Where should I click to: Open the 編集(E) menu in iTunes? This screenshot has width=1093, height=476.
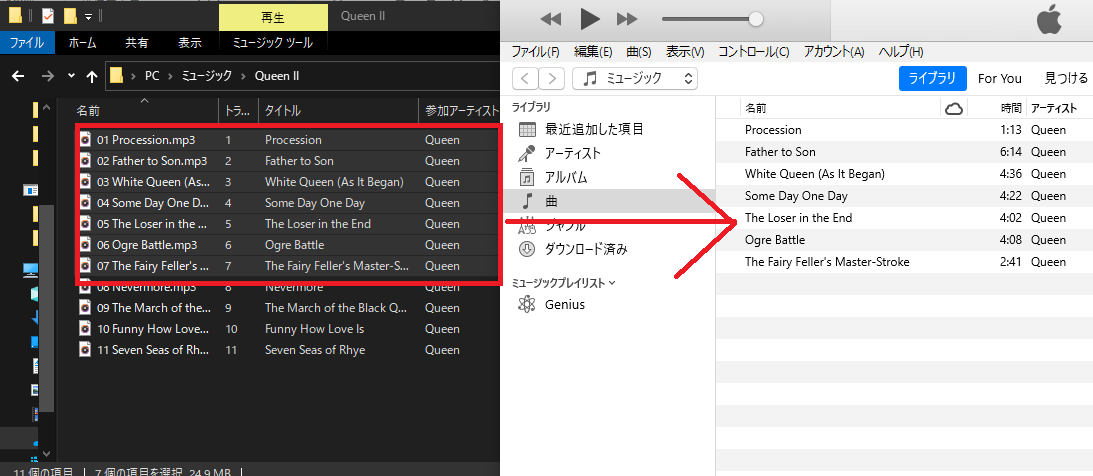click(593, 52)
